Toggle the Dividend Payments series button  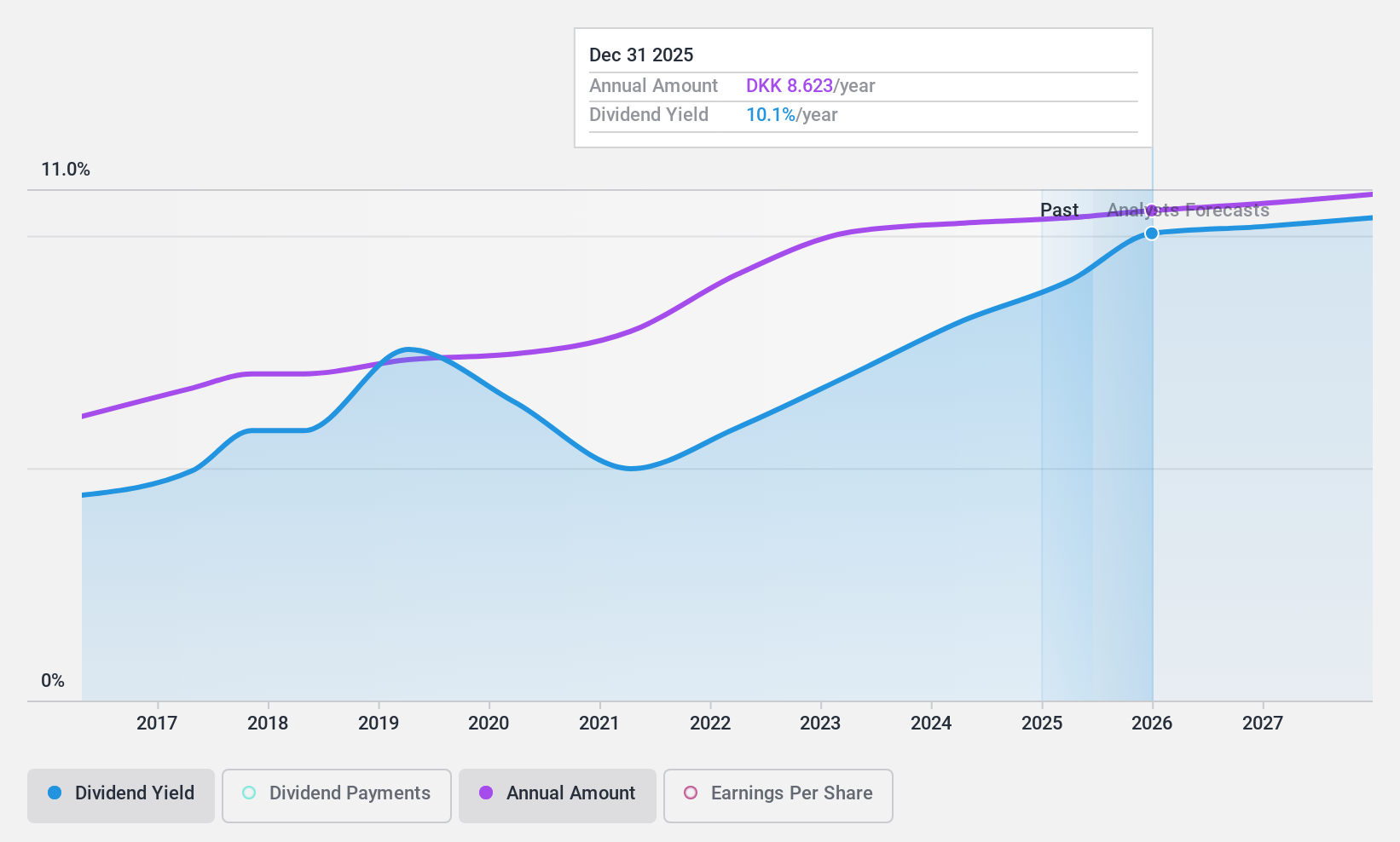(x=337, y=796)
